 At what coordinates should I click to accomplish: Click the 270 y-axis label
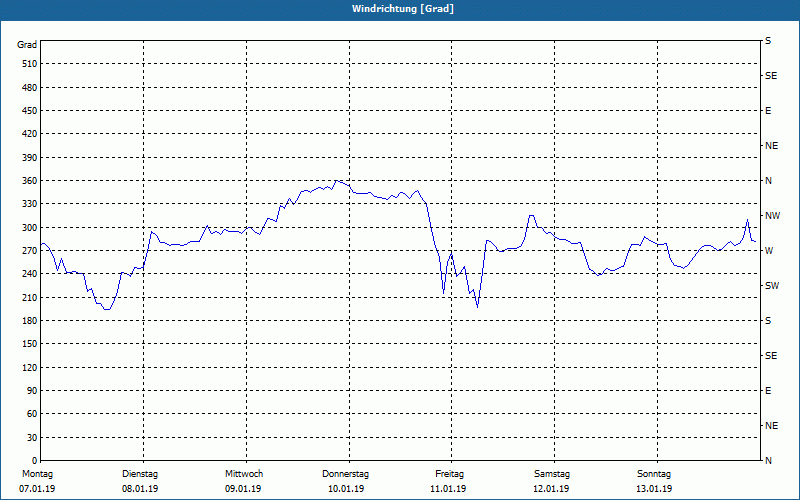(30, 251)
